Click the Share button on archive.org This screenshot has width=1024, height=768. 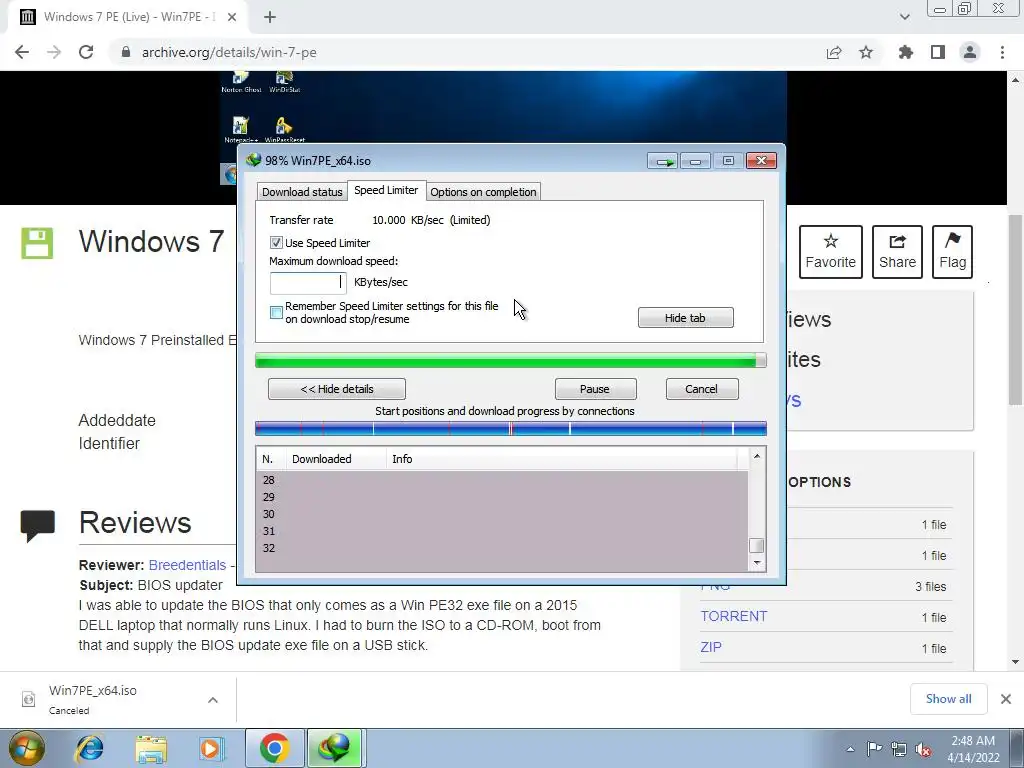point(897,252)
